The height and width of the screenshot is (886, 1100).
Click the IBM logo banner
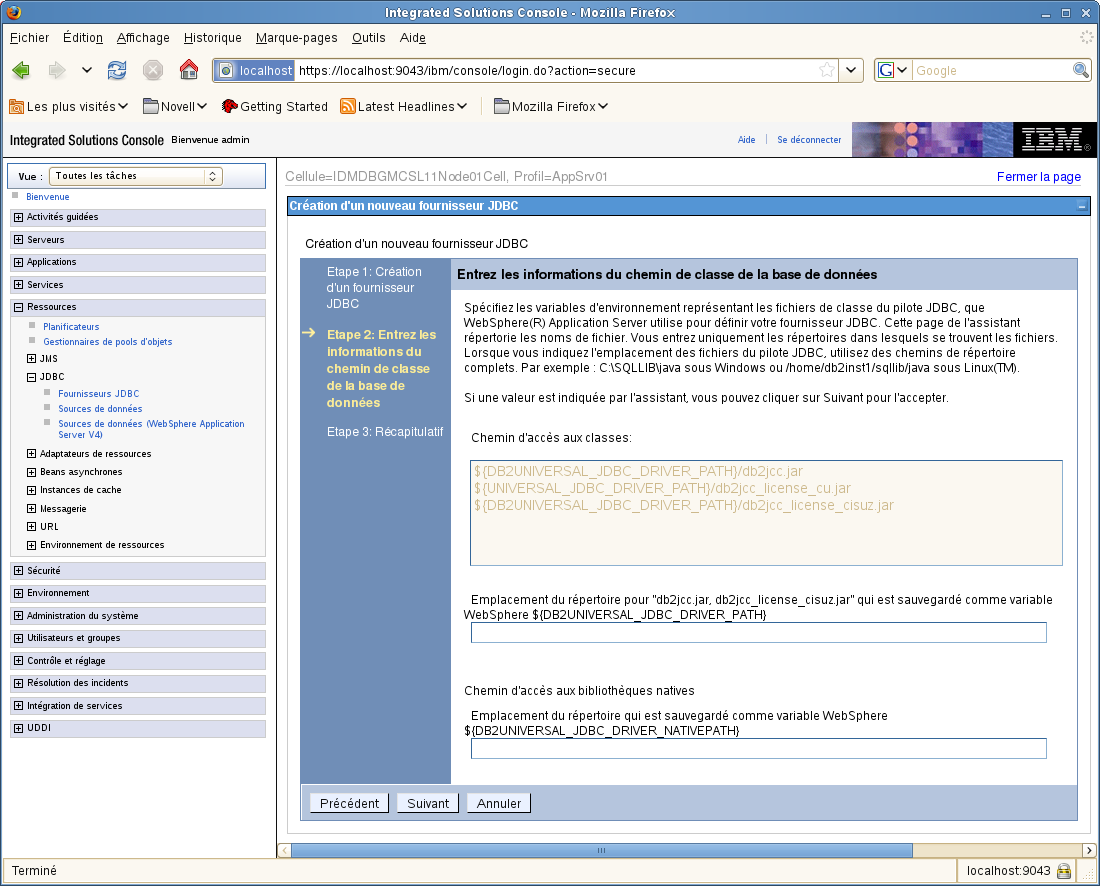point(1054,140)
